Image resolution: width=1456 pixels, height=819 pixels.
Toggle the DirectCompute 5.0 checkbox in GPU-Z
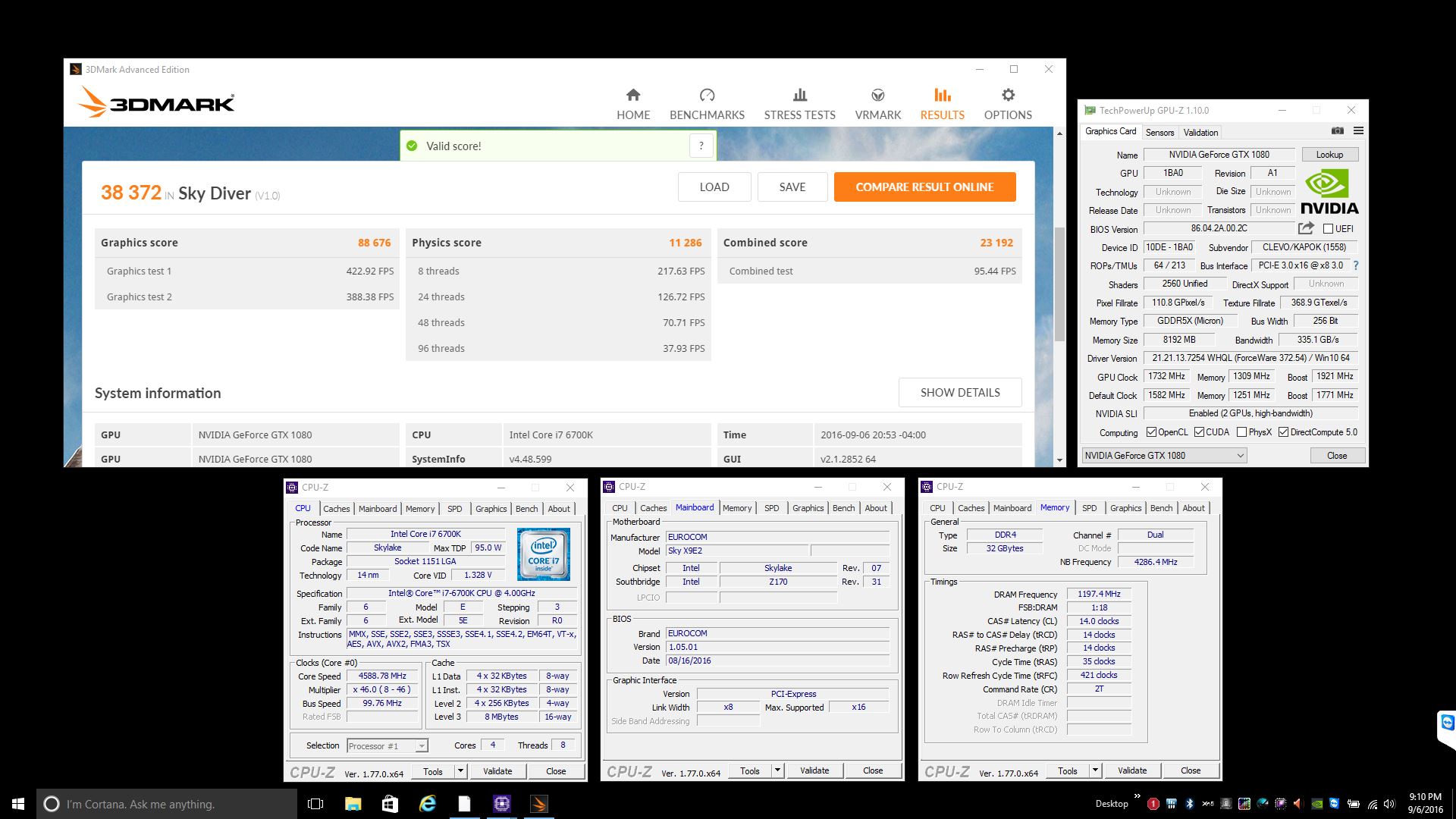pyautogui.click(x=1283, y=432)
